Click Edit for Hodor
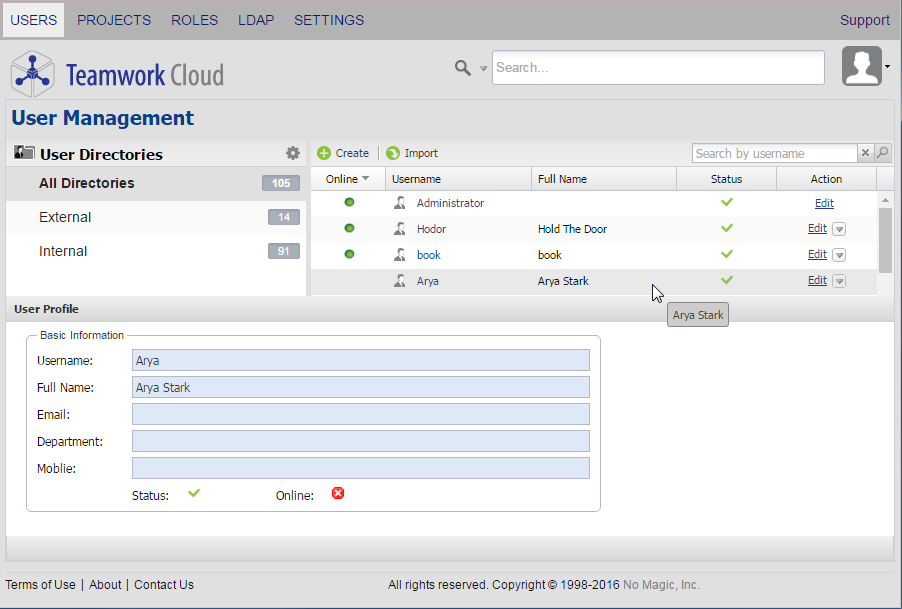Viewport: 902px width, 609px height. click(817, 228)
